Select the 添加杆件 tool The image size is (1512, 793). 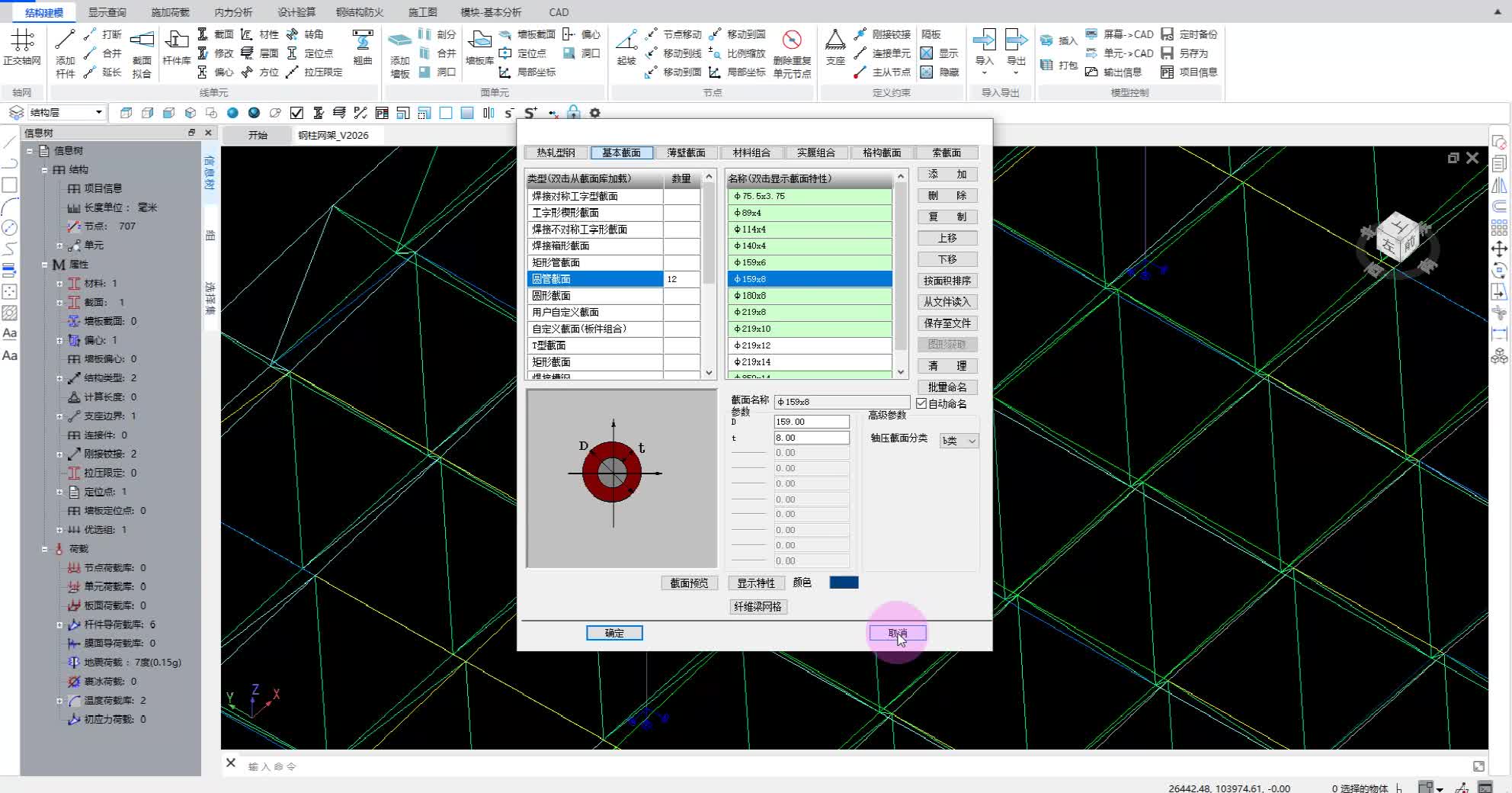65,40
